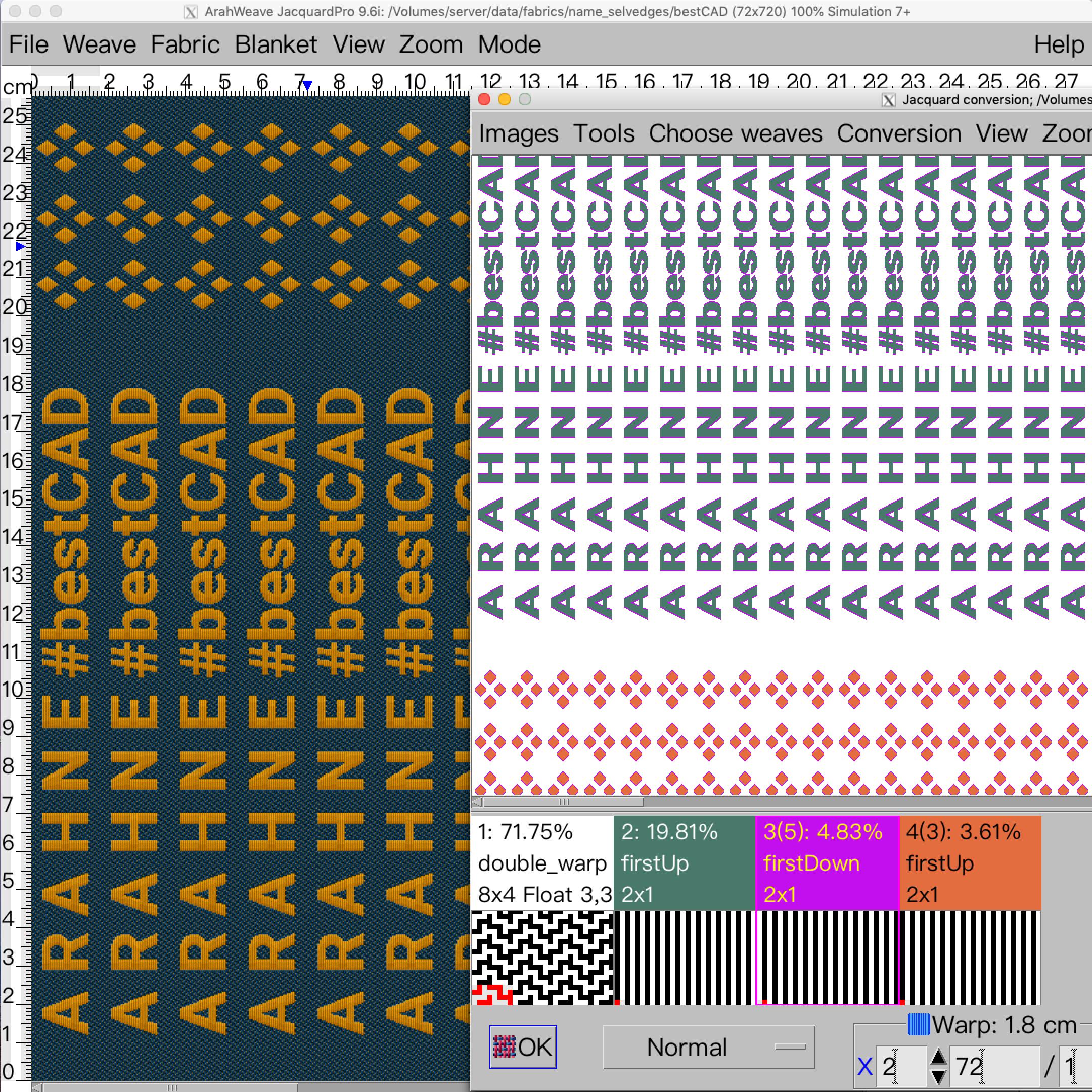Open the Choose weaves menu

[736, 133]
